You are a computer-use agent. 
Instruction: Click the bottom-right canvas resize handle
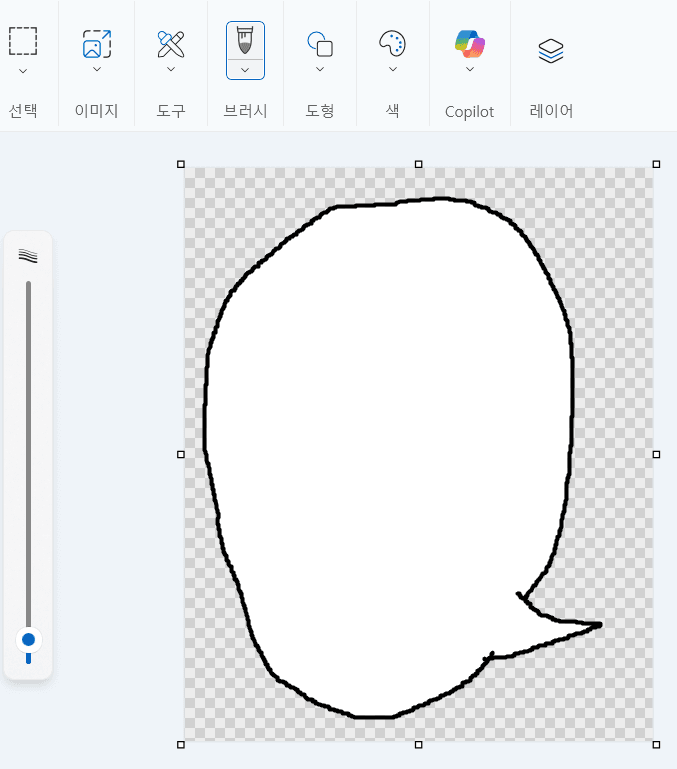tap(656, 744)
